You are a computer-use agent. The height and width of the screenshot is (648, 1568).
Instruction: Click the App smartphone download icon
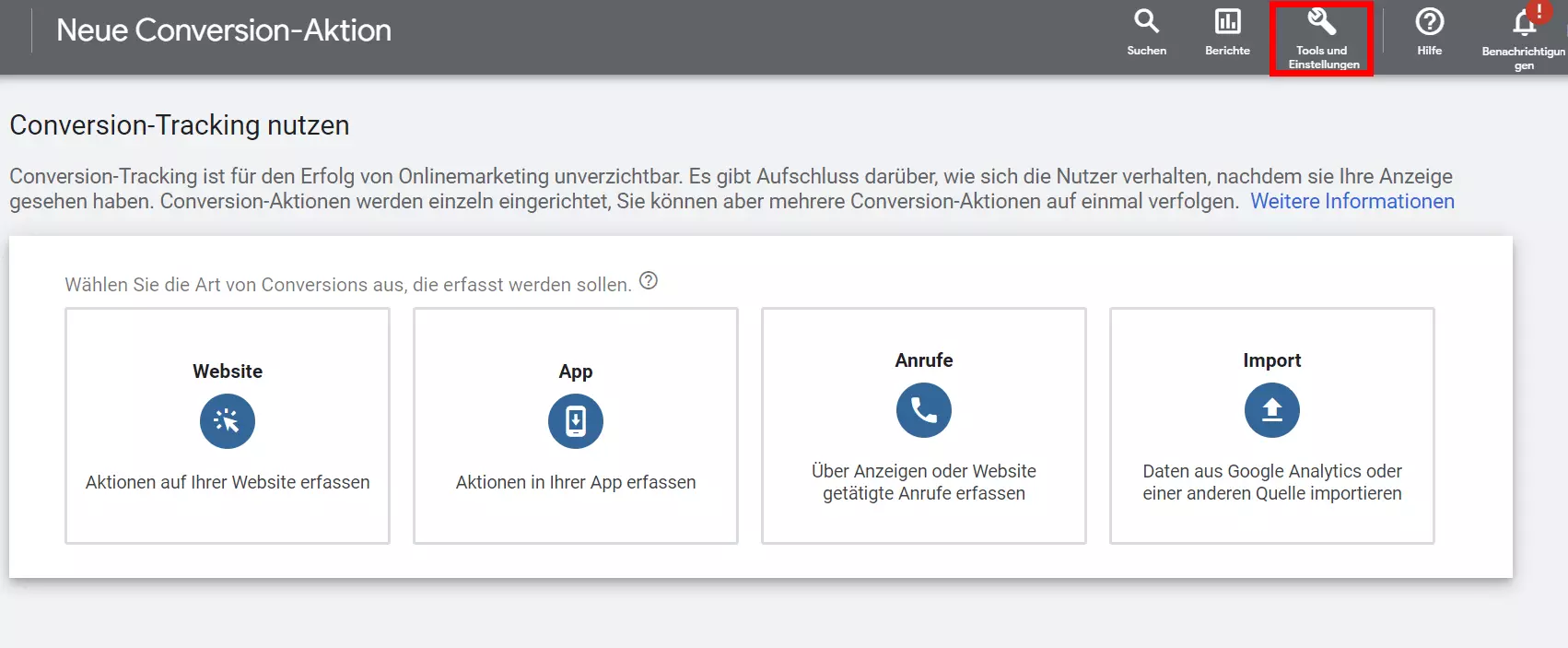click(x=576, y=421)
